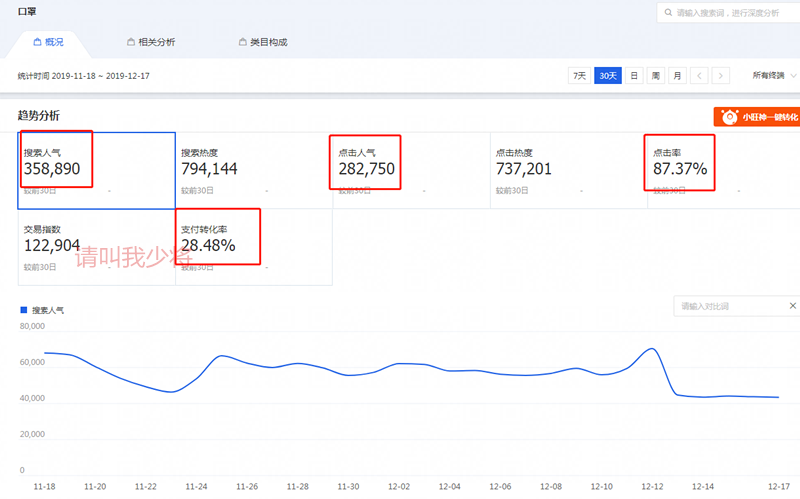Image resolution: width=800 pixels, height=499 pixels.
Task: Click the 搜索人气 blue legend marker
Action: tap(24, 311)
